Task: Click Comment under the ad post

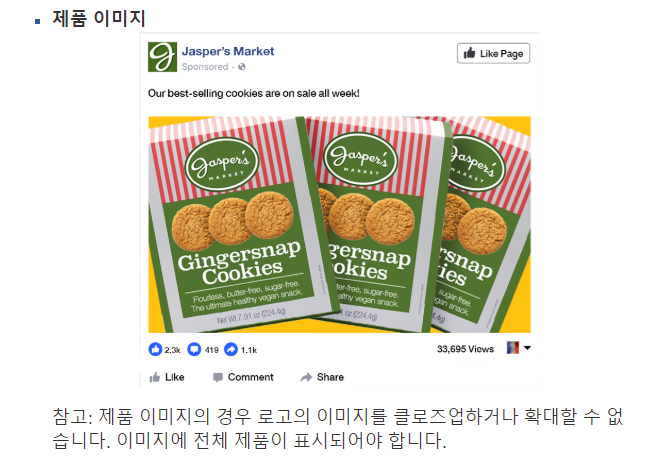Action: (x=243, y=377)
